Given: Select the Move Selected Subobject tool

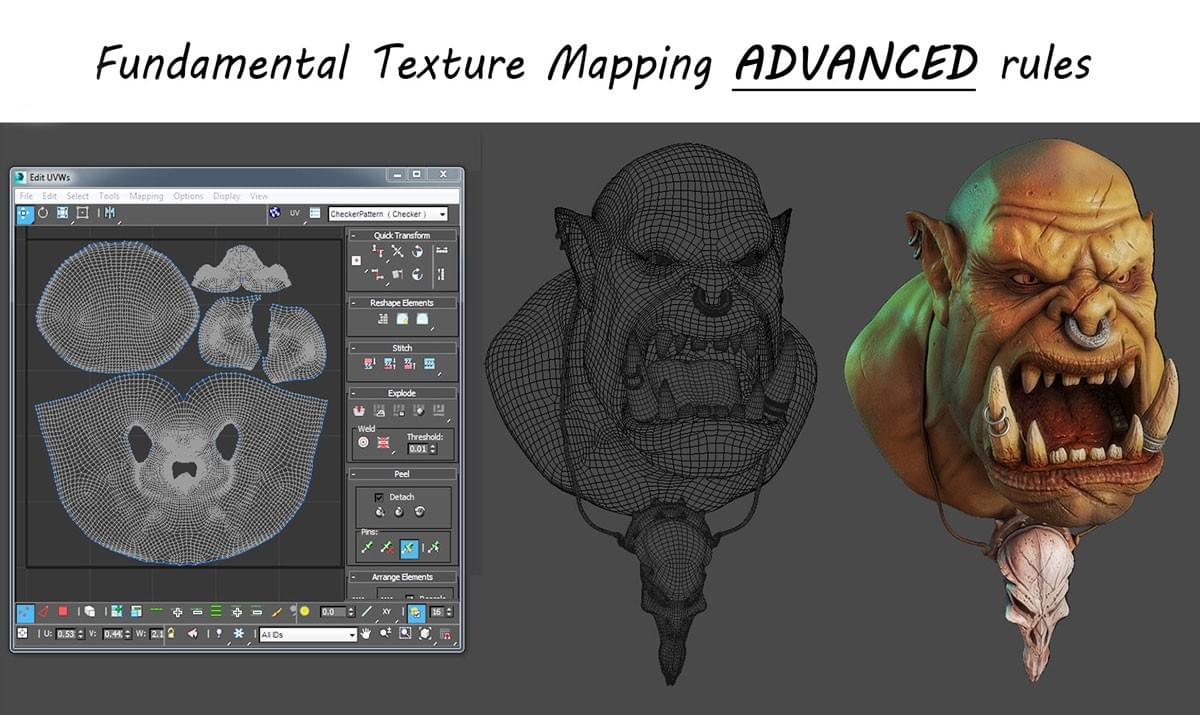Looking at the screenshot, I should [x=25, y=213].
